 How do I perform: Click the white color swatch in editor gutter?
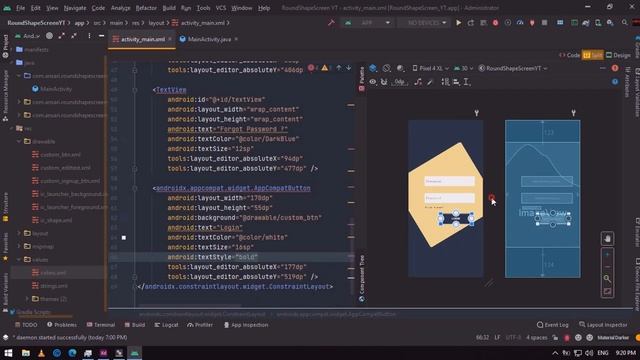(x=124, y=238)
